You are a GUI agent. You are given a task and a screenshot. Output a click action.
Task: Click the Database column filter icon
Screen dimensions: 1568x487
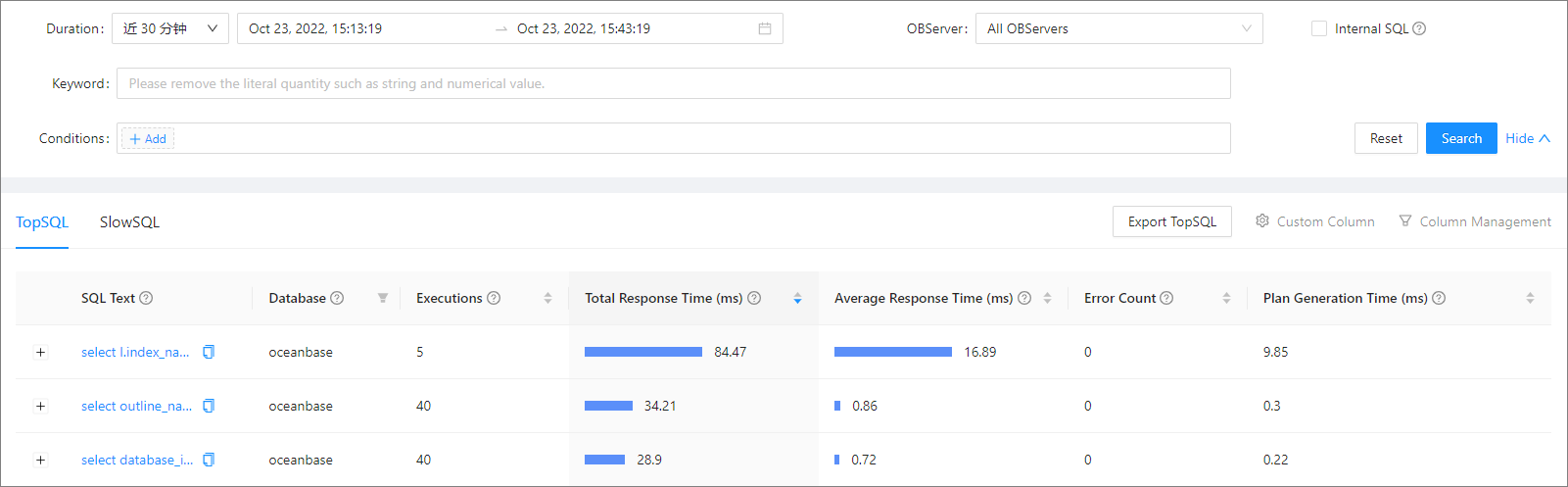tap(383, 298)
